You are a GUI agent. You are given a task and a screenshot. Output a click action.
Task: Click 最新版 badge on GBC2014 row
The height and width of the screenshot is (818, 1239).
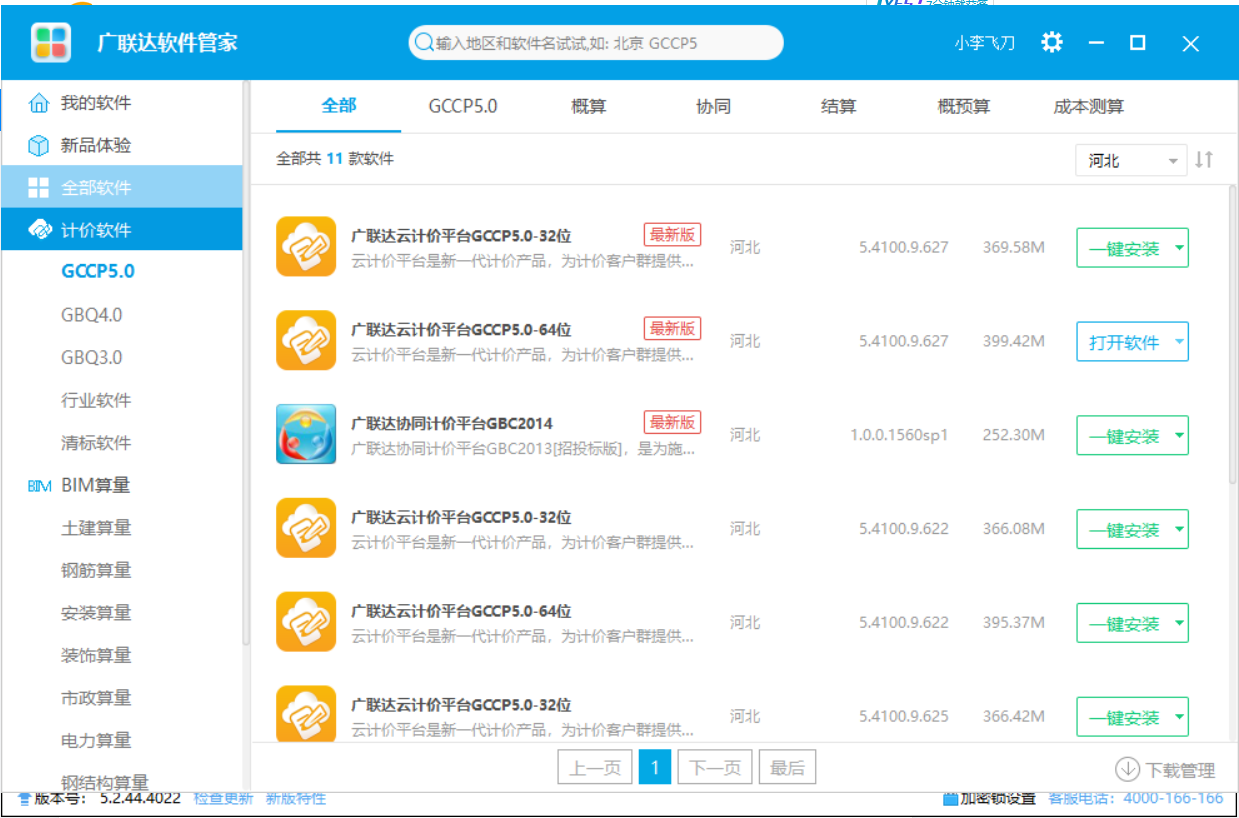point(672,422)
